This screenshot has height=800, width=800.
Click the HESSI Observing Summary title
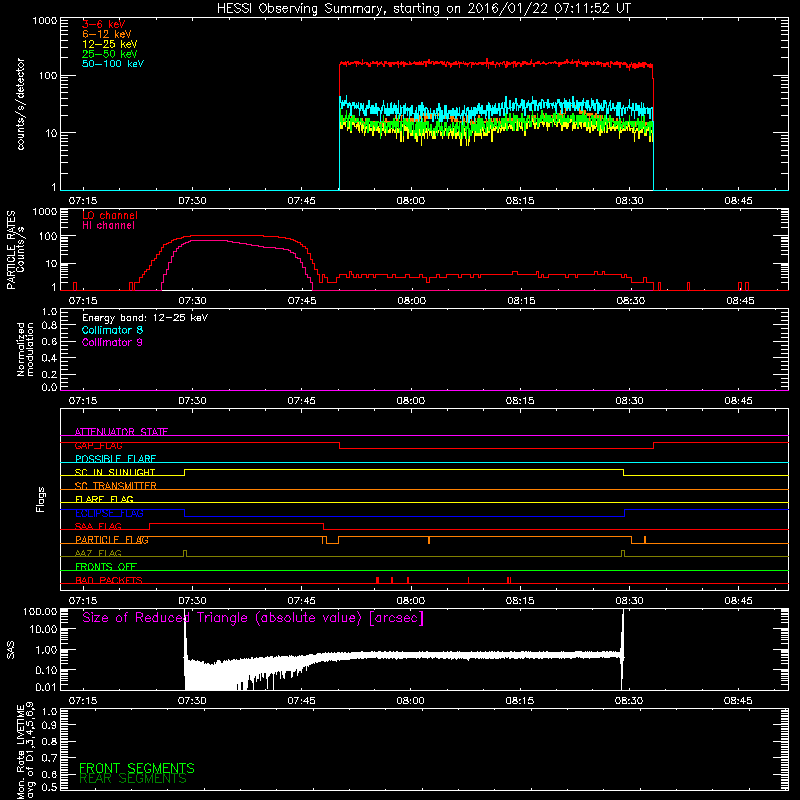424,9
